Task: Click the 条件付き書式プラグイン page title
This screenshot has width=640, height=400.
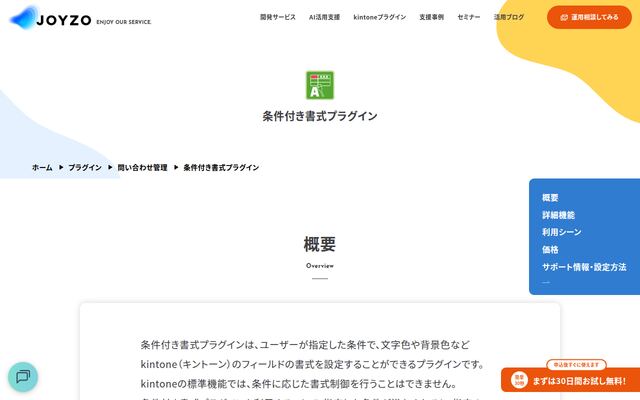Action: 320,116
